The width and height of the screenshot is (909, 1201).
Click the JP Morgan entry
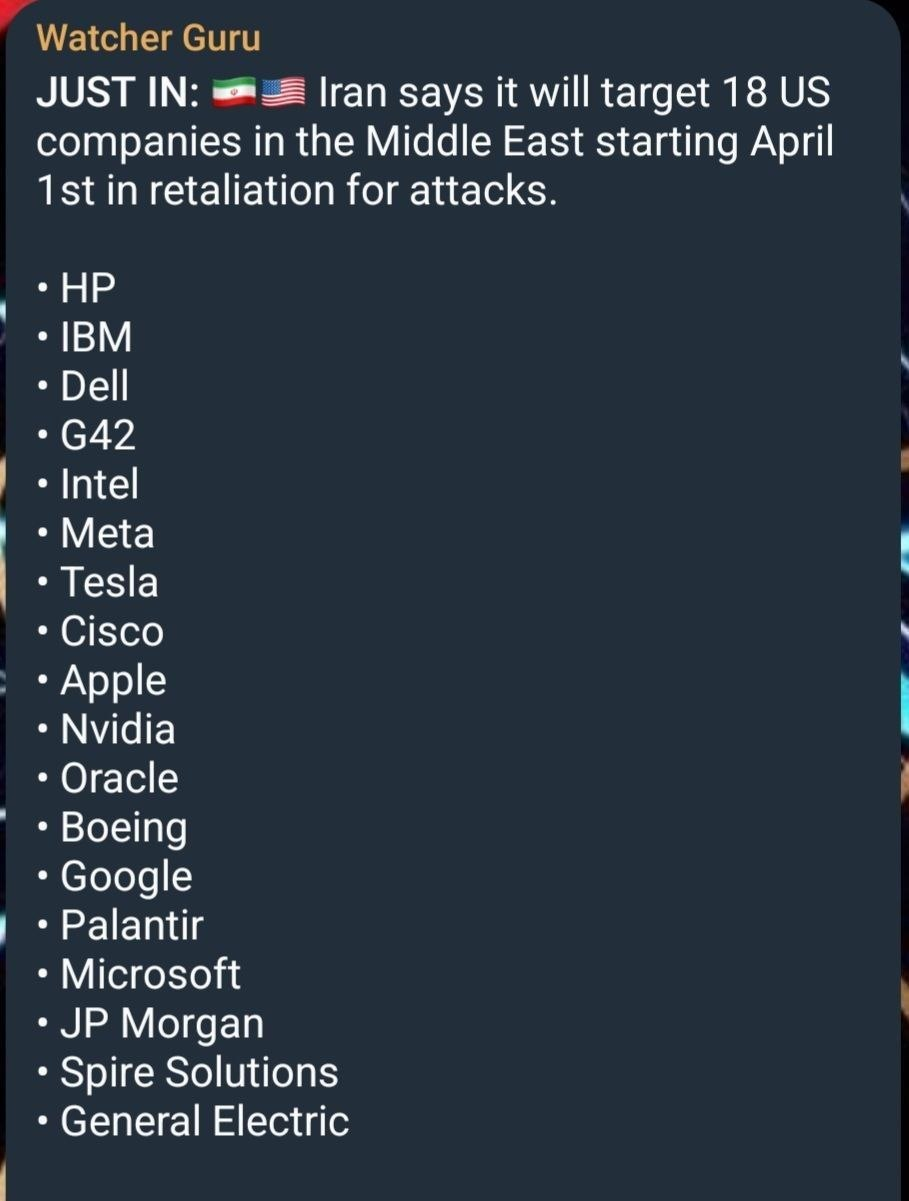coord(162,1024)
